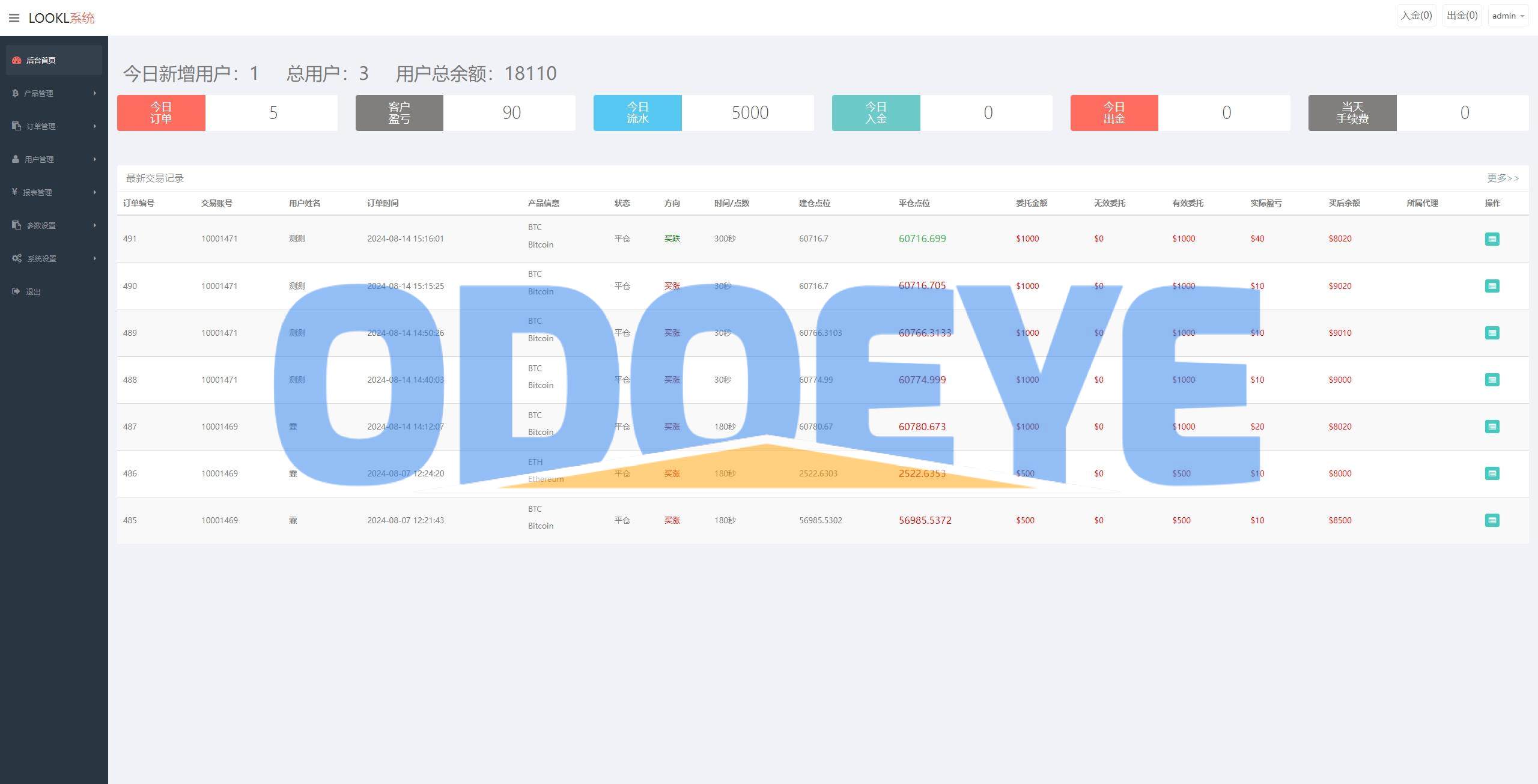Expand 产品管理 submenu in sidebar
This screenshot has height=784, width=1538.
tap(54, 93)
